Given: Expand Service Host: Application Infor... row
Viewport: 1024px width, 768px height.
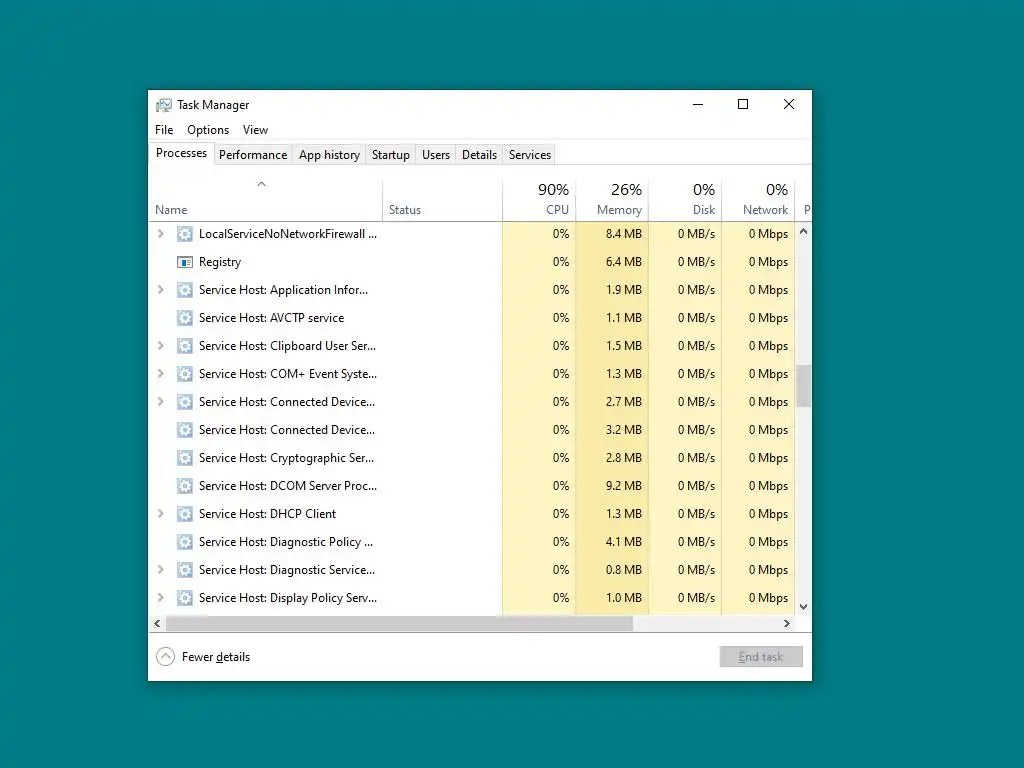Looking at the screenshot, I should click(161, 290).
